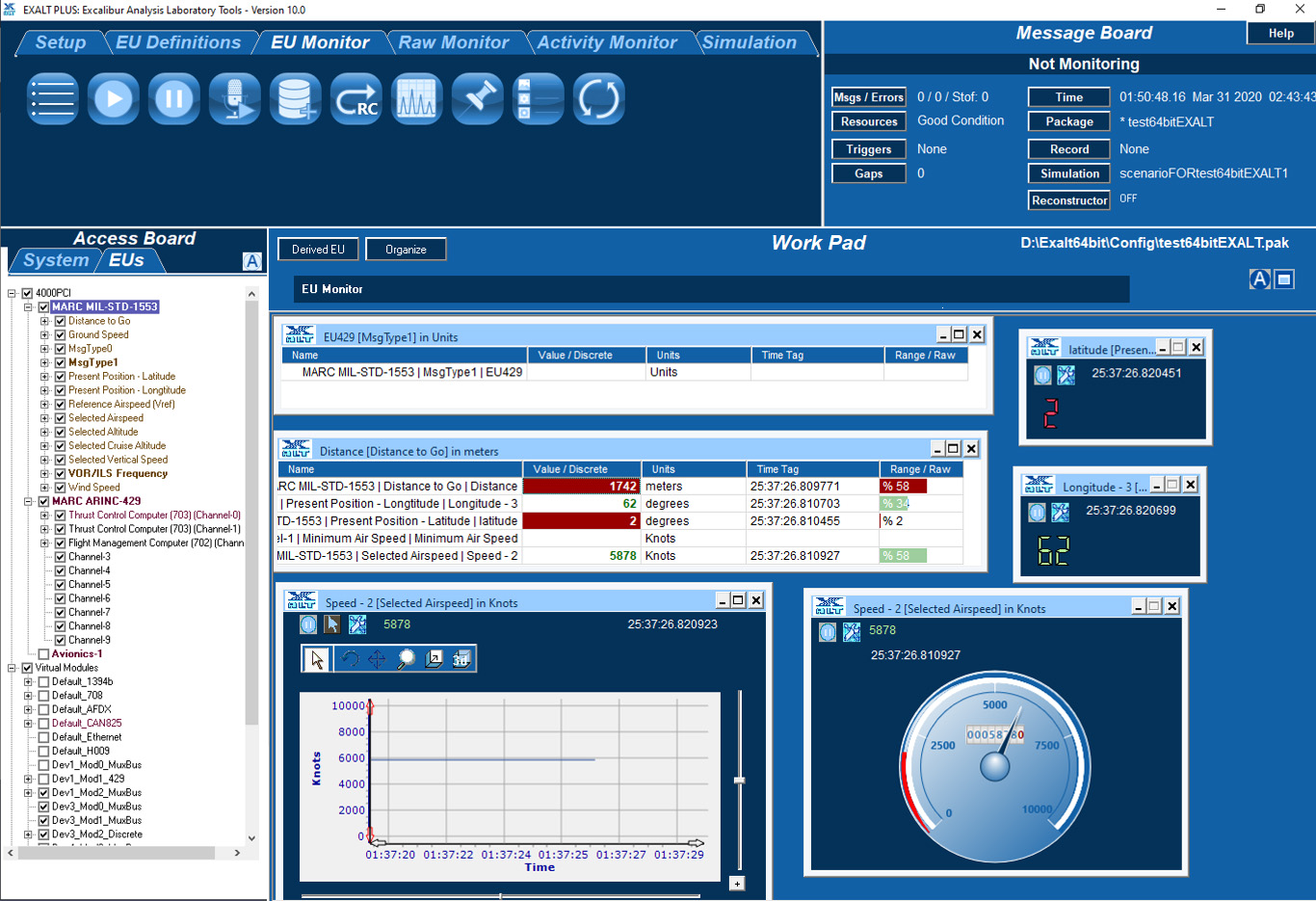Screen dimensions: 1316x901
Task: Click the Derived EU button
Action: pyautogui.click(x=319, y=250)
